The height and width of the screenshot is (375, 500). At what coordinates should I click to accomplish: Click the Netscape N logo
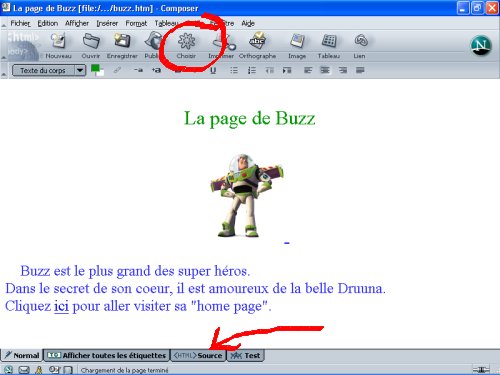click(481, 45)
